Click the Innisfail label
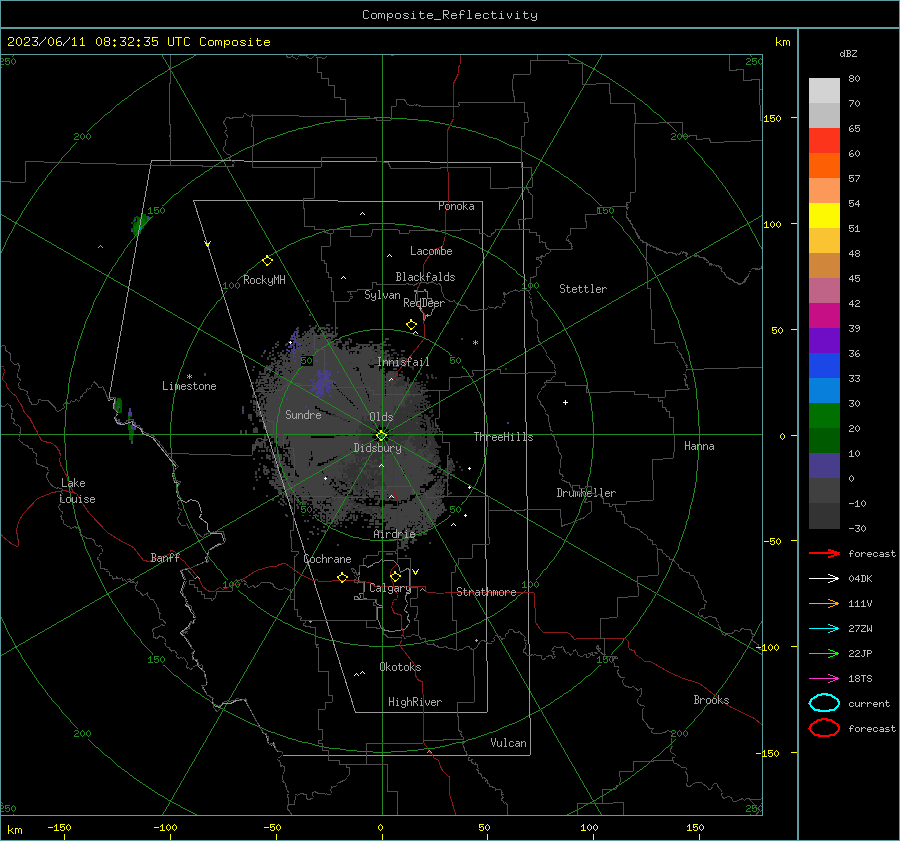 [x=403, y=362]
